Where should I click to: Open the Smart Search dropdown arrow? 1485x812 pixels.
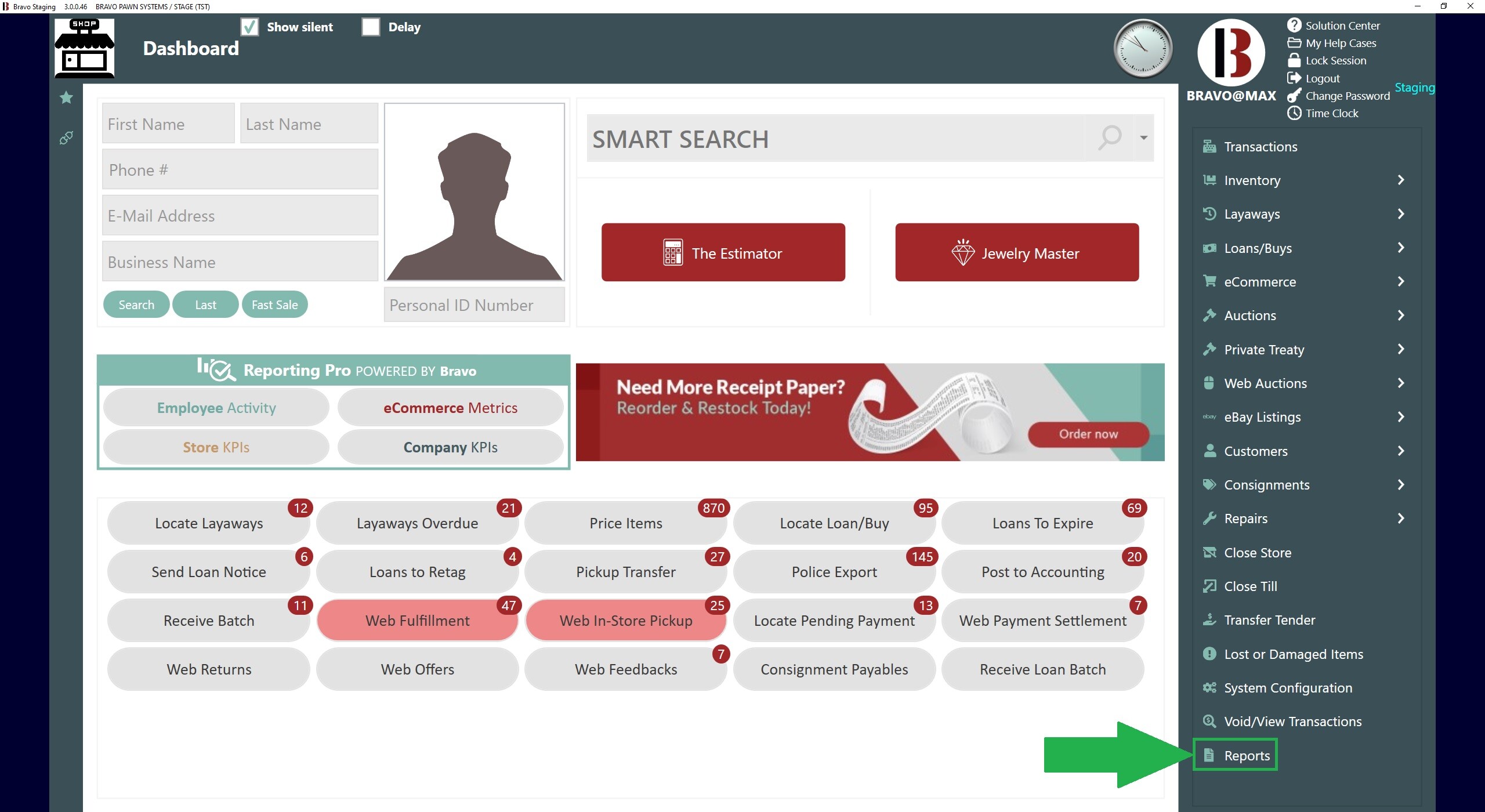1143,138
